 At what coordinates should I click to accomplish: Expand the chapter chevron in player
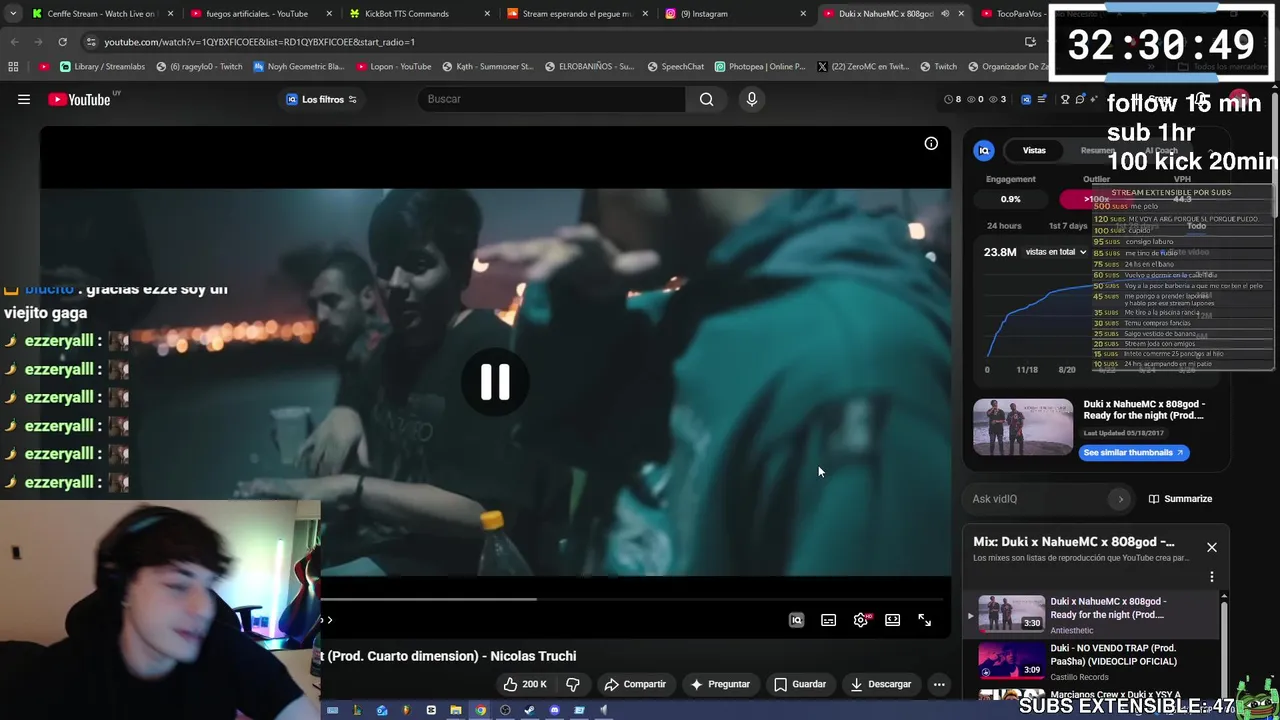pyautogui.click(x=329, y=620)
